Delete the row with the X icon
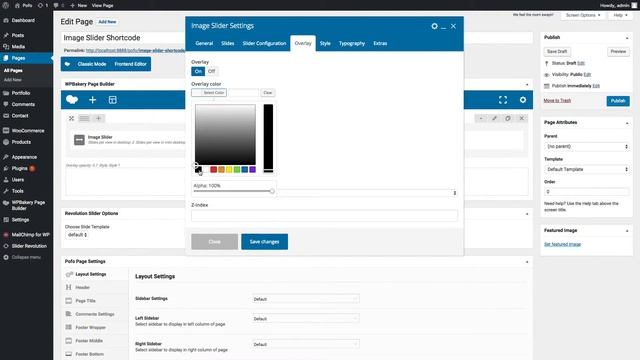The height and width of the screenshot is (360, 640). pos(522,118)
